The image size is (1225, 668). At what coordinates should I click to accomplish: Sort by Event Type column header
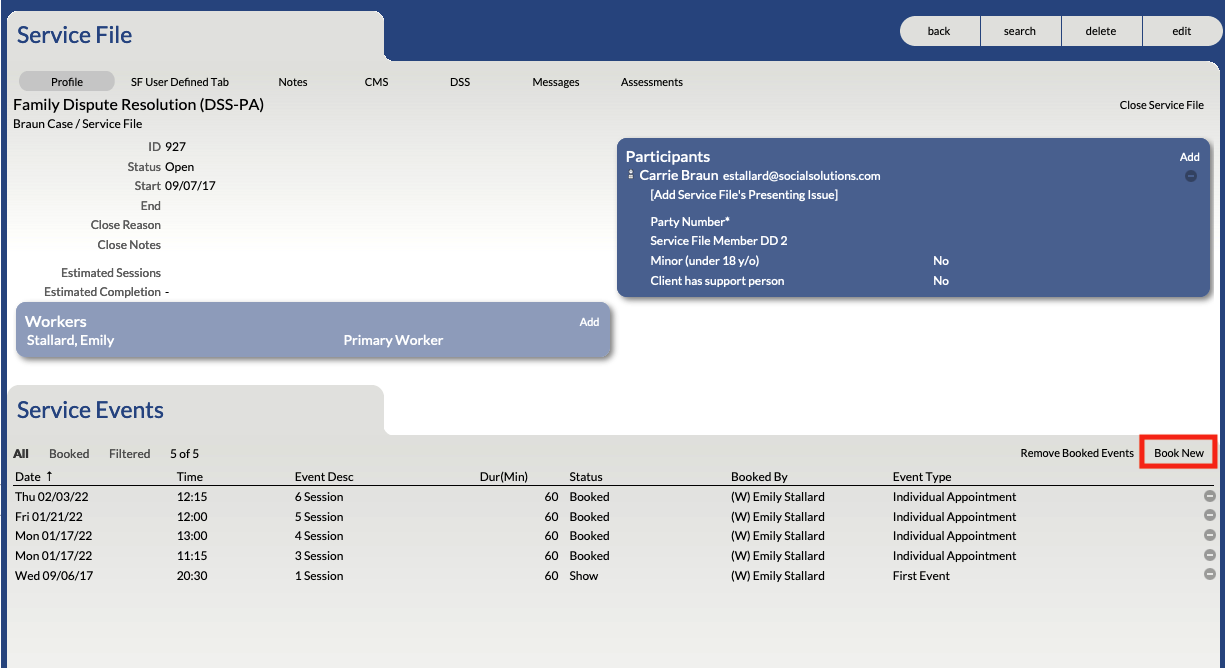coord(922,477)
